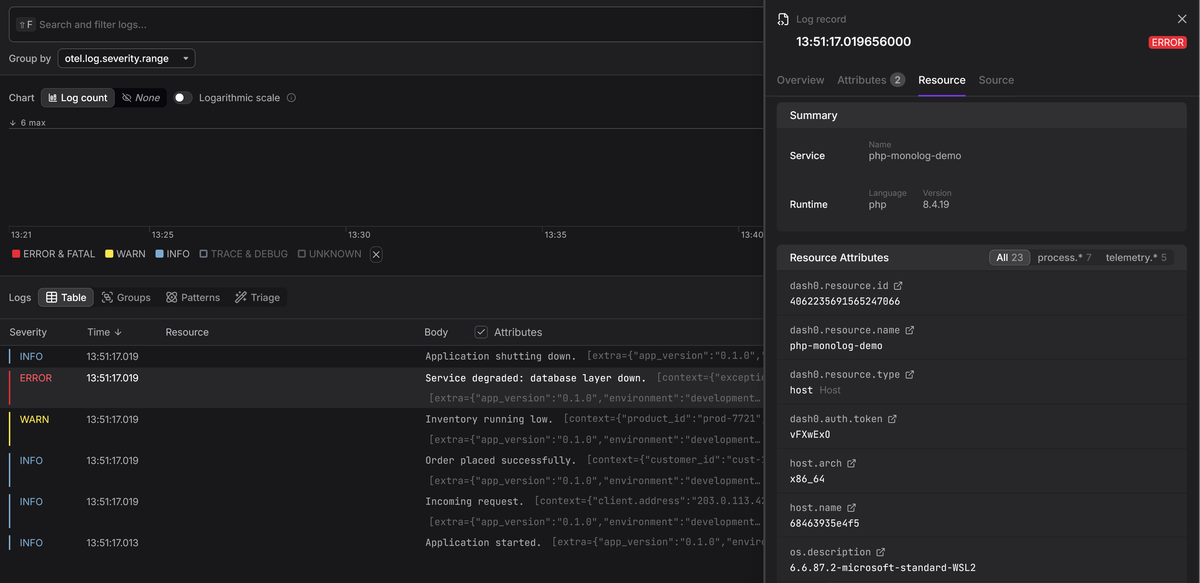The height and width of the screenshot is (583, 1200).
Task: Toggle TRACE & DEBUG legend filter
Action: click(244, 254)
